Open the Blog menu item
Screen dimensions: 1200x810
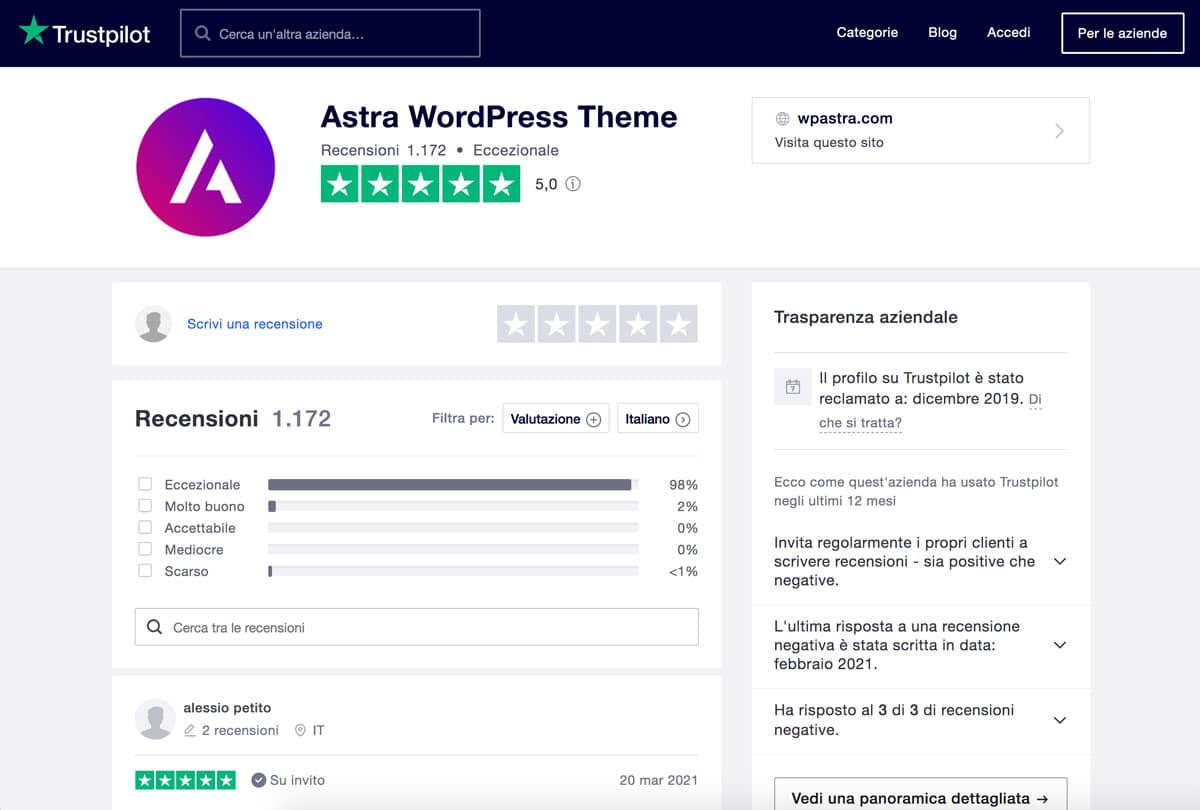tap(942, 33)
